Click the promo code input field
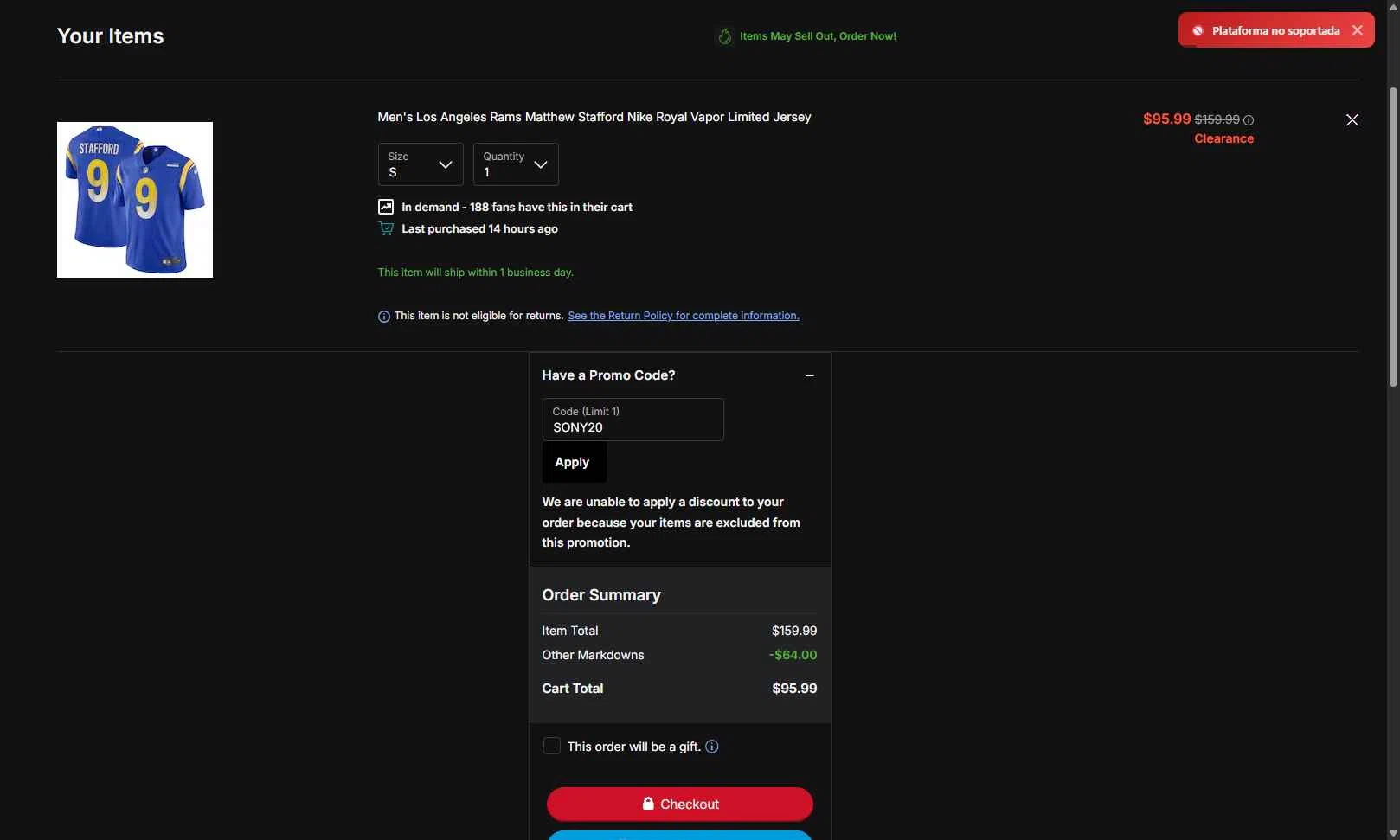This screenshot has width=1400, height=840. (633, 420)
